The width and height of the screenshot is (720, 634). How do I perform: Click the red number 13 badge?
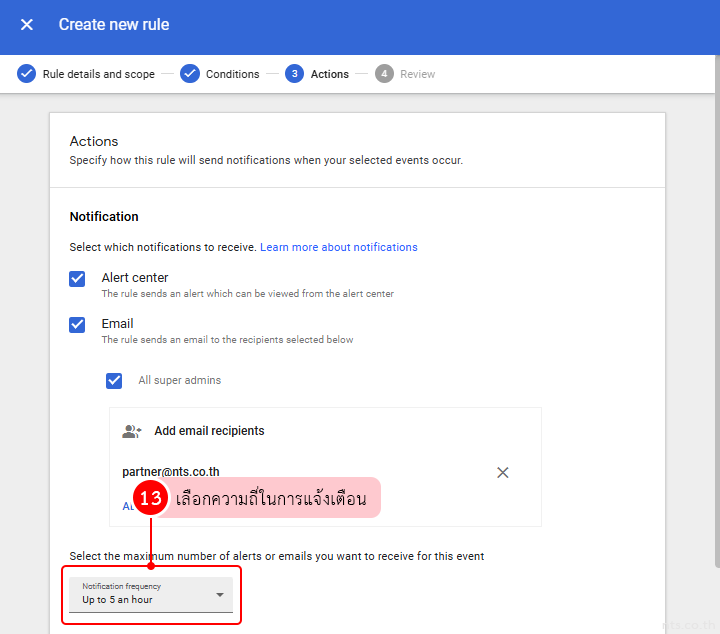150,499
